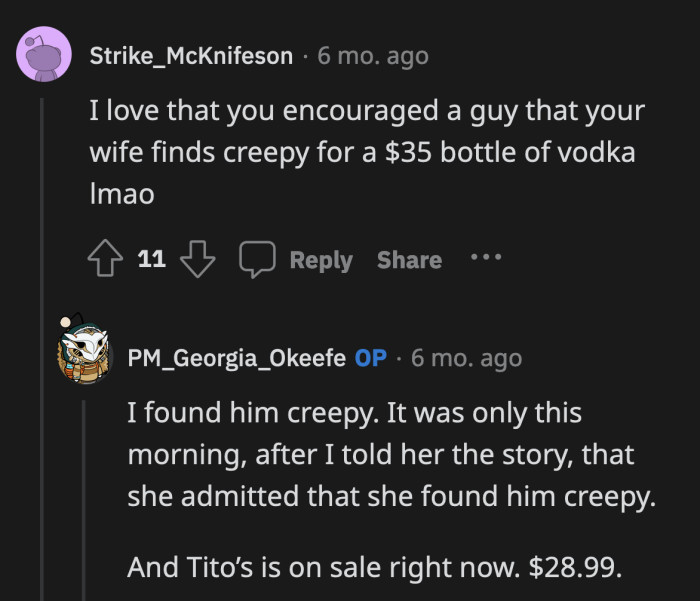Click the vote count of 11

click(151, 260)
